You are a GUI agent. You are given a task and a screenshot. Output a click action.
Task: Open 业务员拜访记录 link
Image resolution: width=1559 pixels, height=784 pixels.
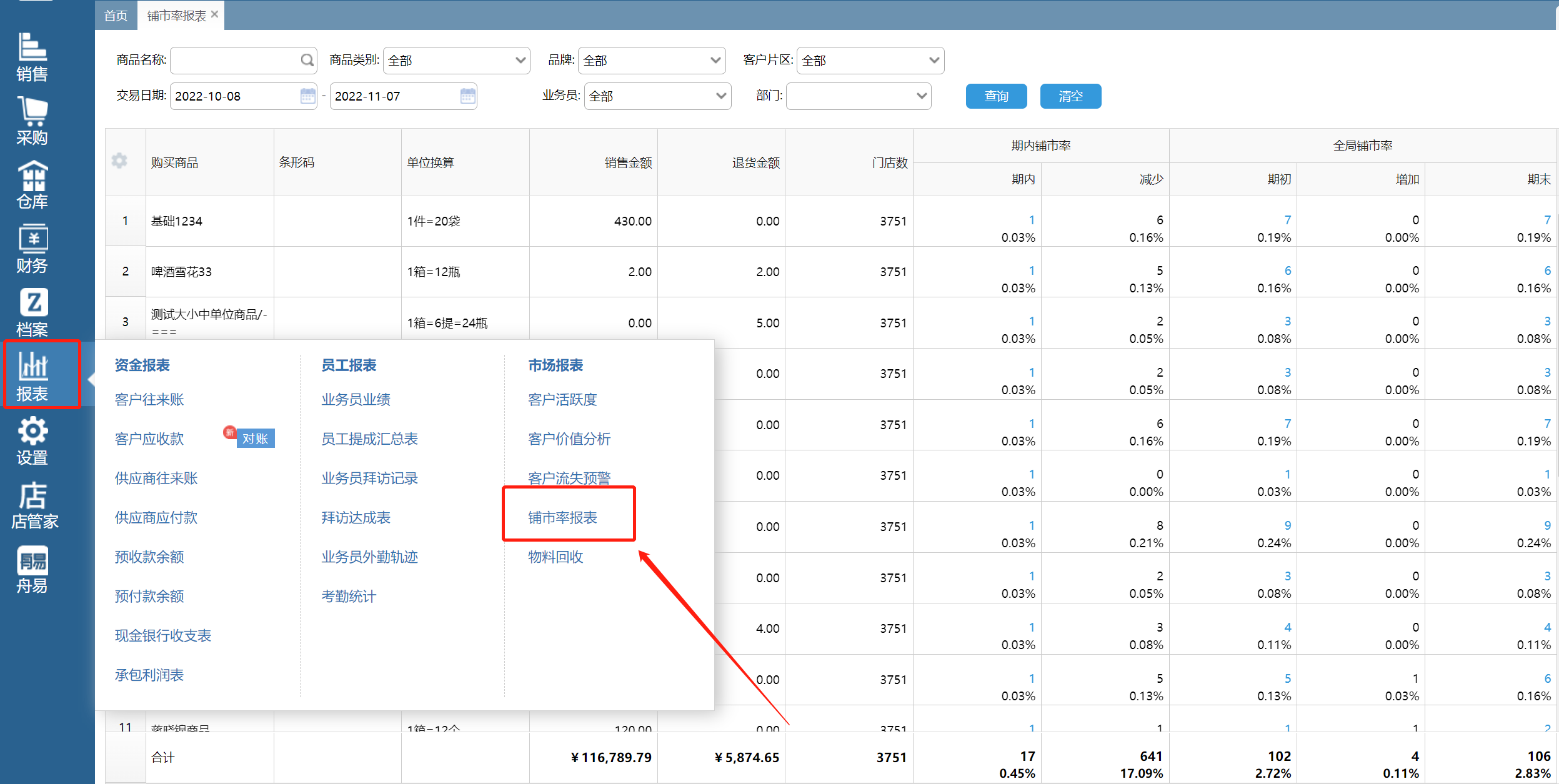tap(370, 478)
